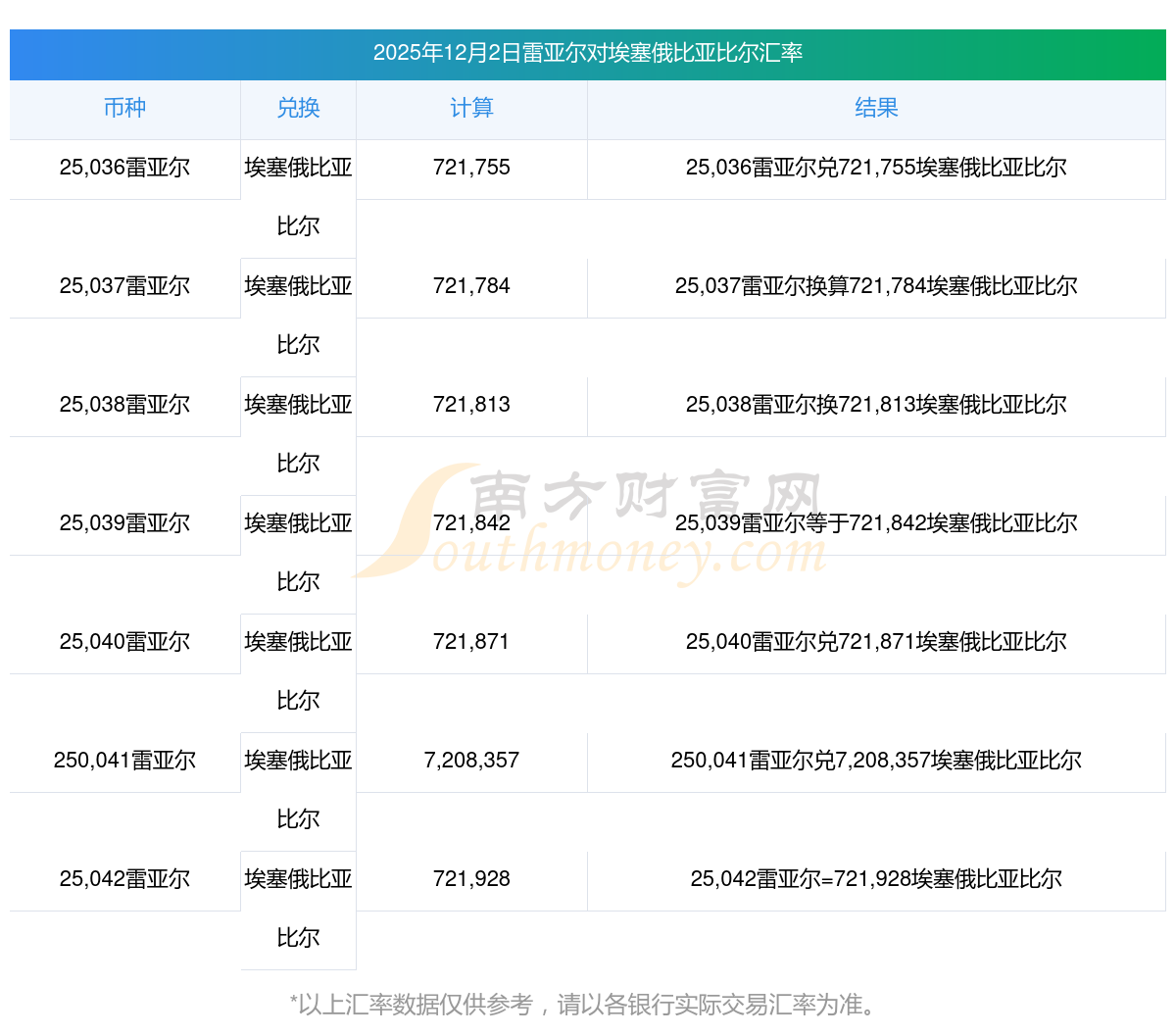
Task: Click the table title 2025年12月2日雷亚尔对埃塞俄比亚比尔汇率
Action: 588,53
